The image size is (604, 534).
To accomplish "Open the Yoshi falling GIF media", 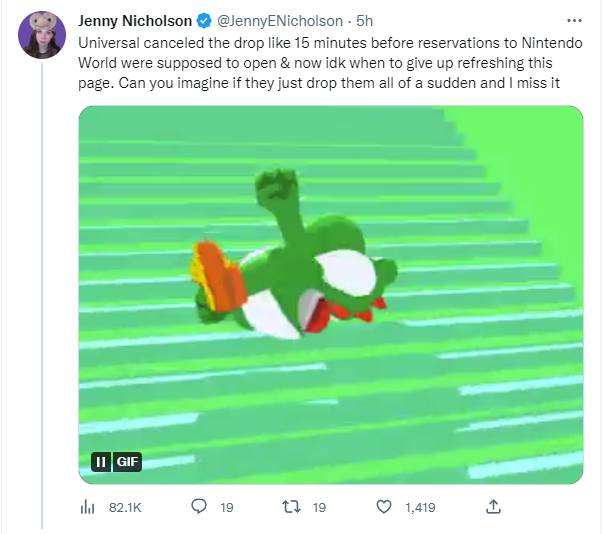I will point(331,295).
